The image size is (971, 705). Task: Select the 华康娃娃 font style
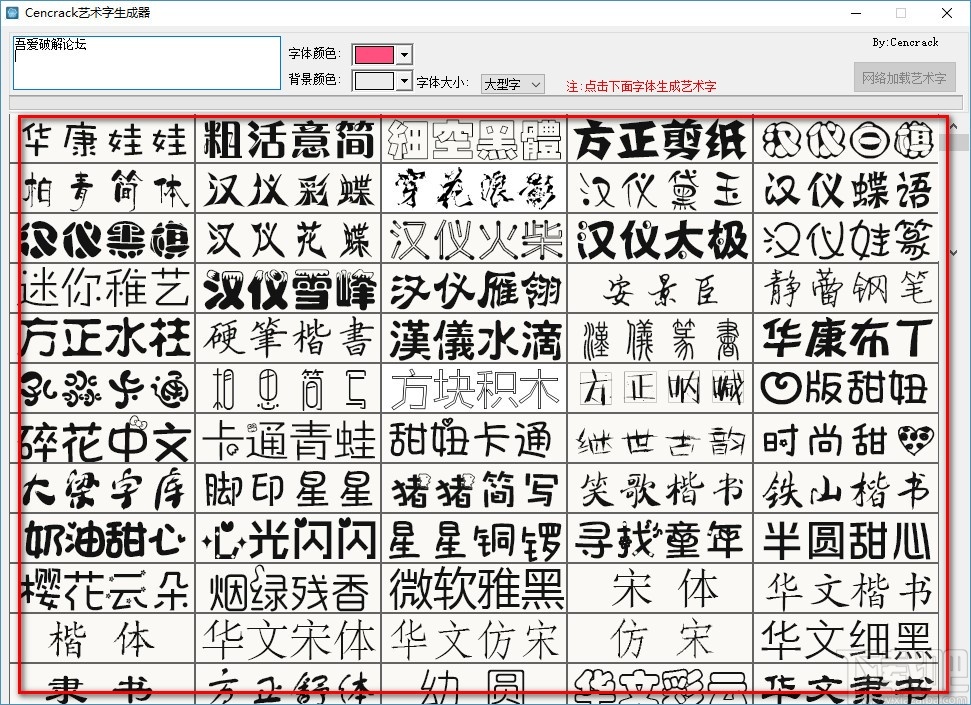[x=103, y=141]
